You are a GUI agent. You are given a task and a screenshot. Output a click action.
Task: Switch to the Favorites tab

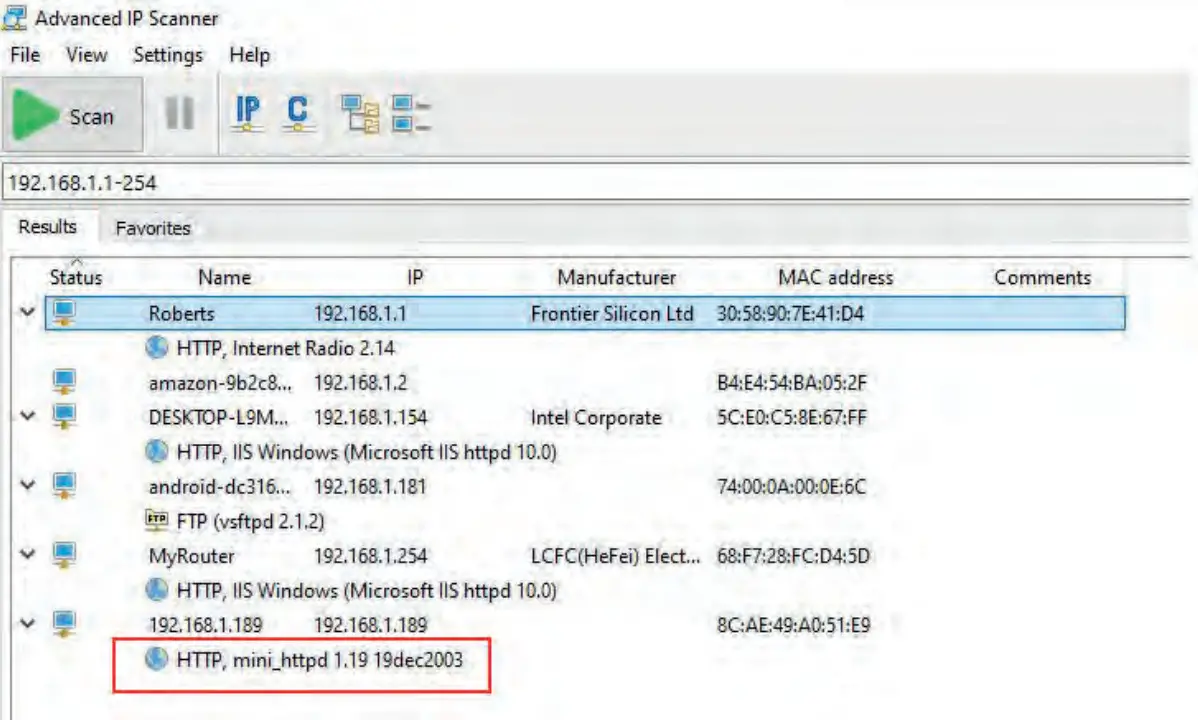tap(153, 228)
